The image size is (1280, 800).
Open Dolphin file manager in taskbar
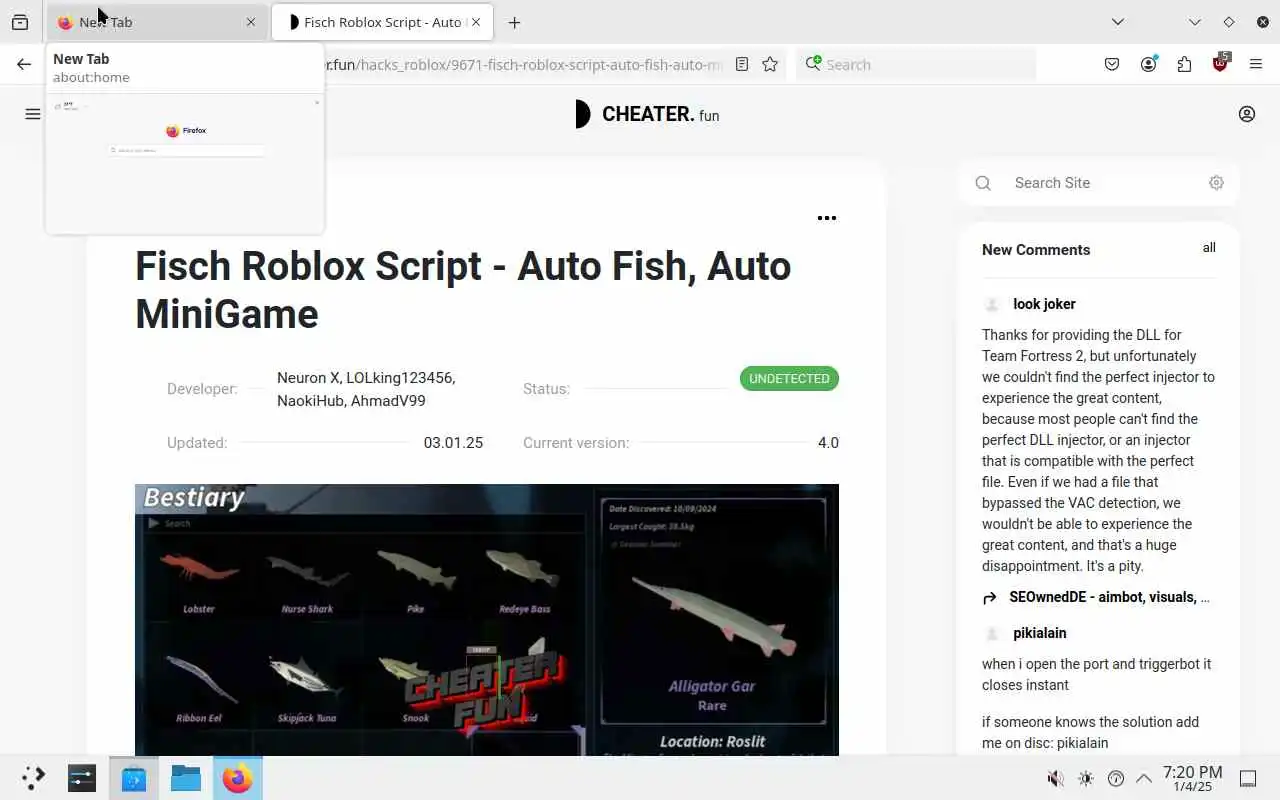pos(186,778)
